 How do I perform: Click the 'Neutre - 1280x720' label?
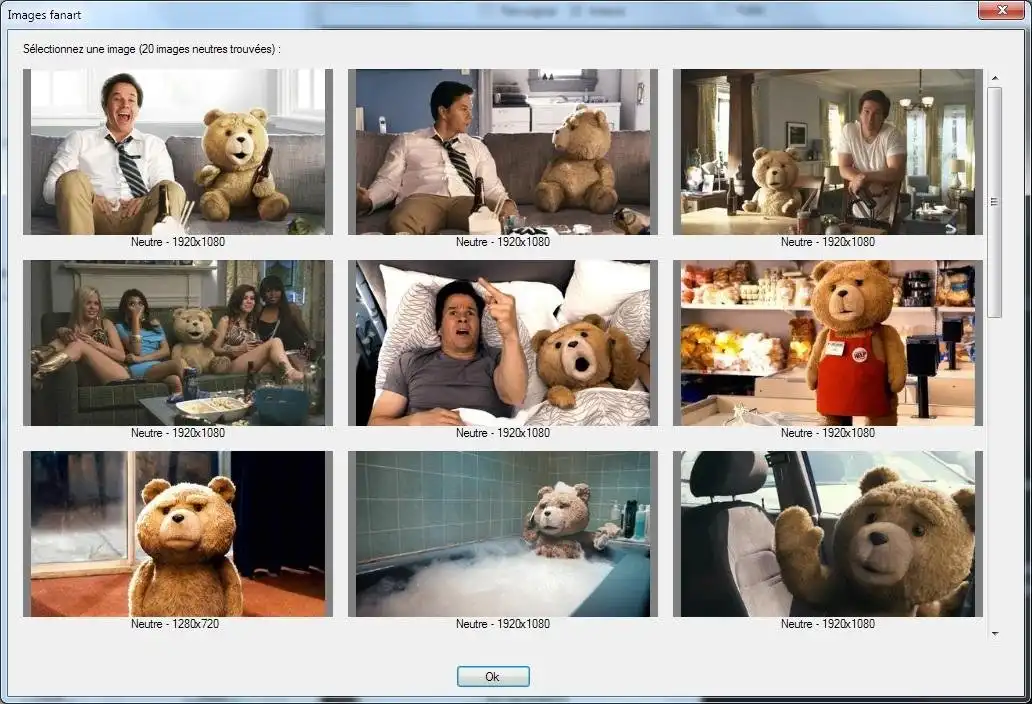coord(175,624)
